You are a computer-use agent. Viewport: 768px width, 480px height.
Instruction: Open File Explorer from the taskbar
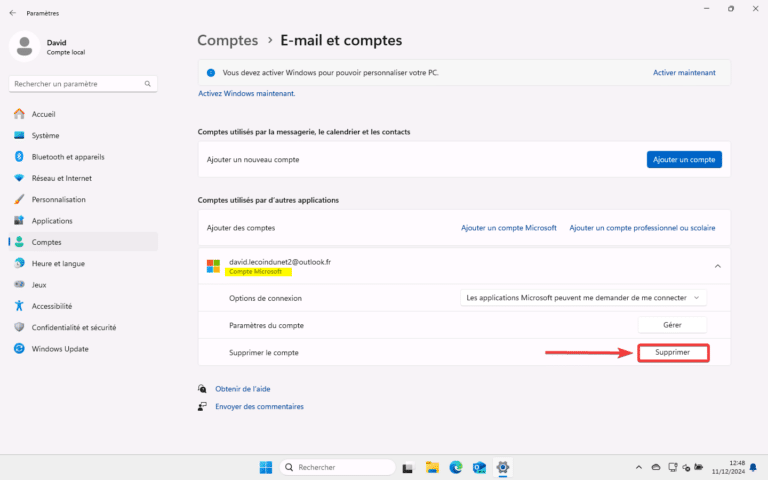click(x=432, y=467)
